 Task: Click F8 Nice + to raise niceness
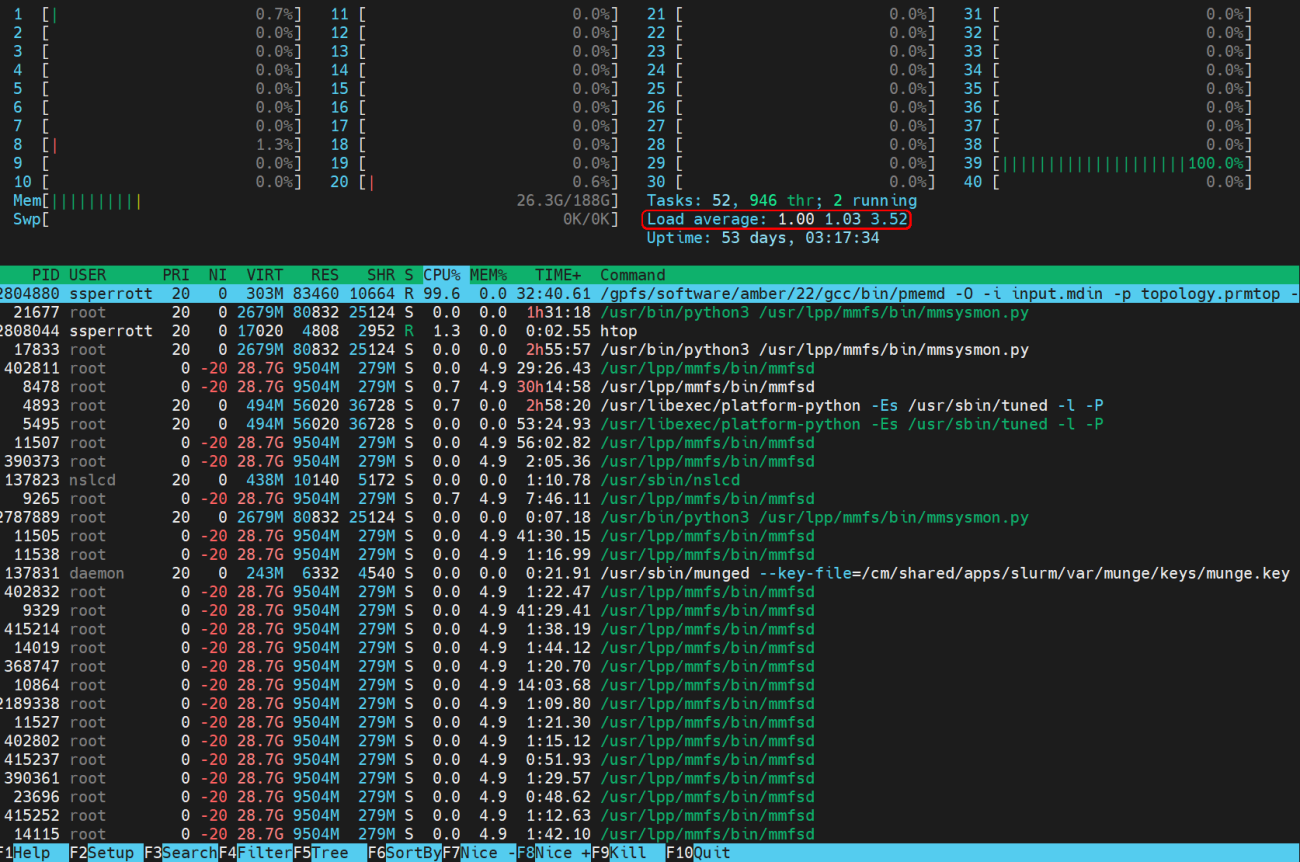click(553, 853)
